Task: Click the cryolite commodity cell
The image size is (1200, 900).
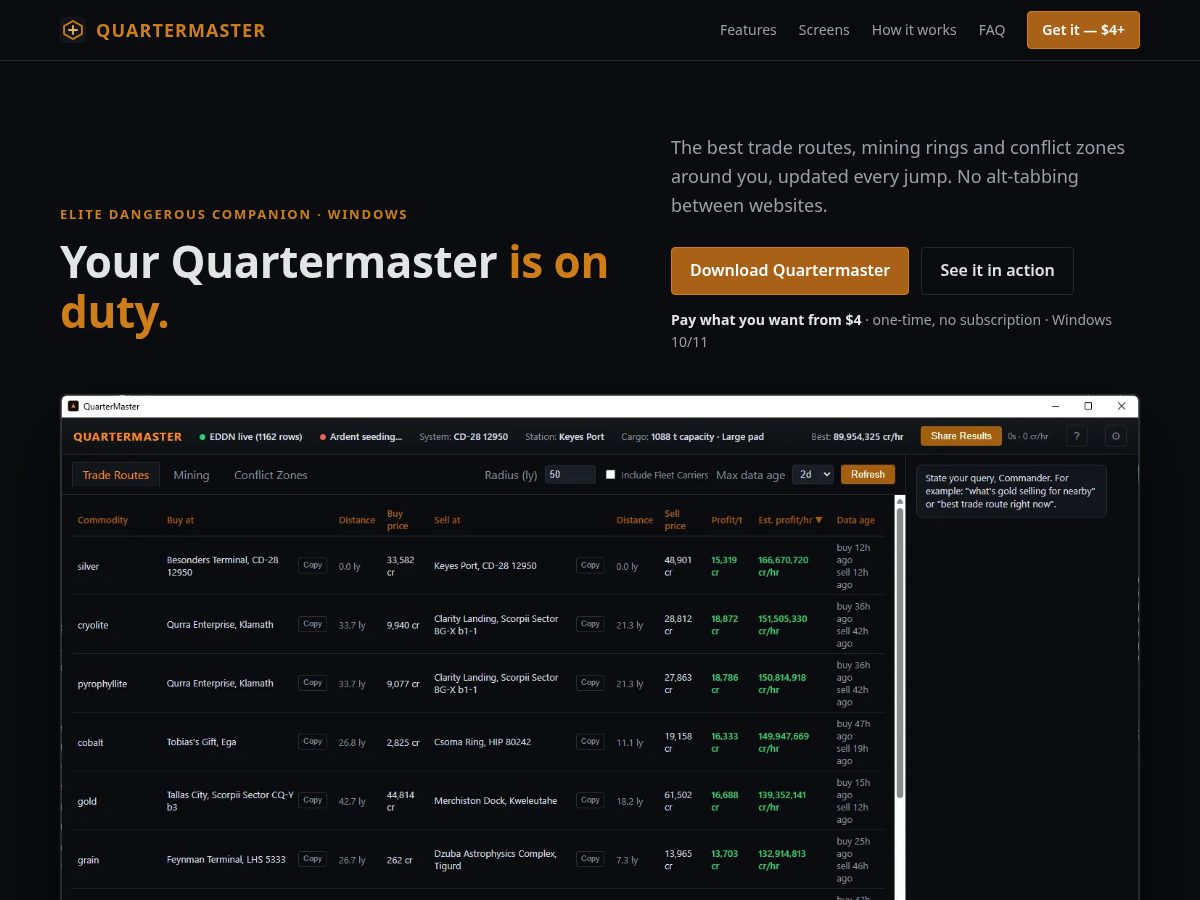Action: [x=93, y=625]
